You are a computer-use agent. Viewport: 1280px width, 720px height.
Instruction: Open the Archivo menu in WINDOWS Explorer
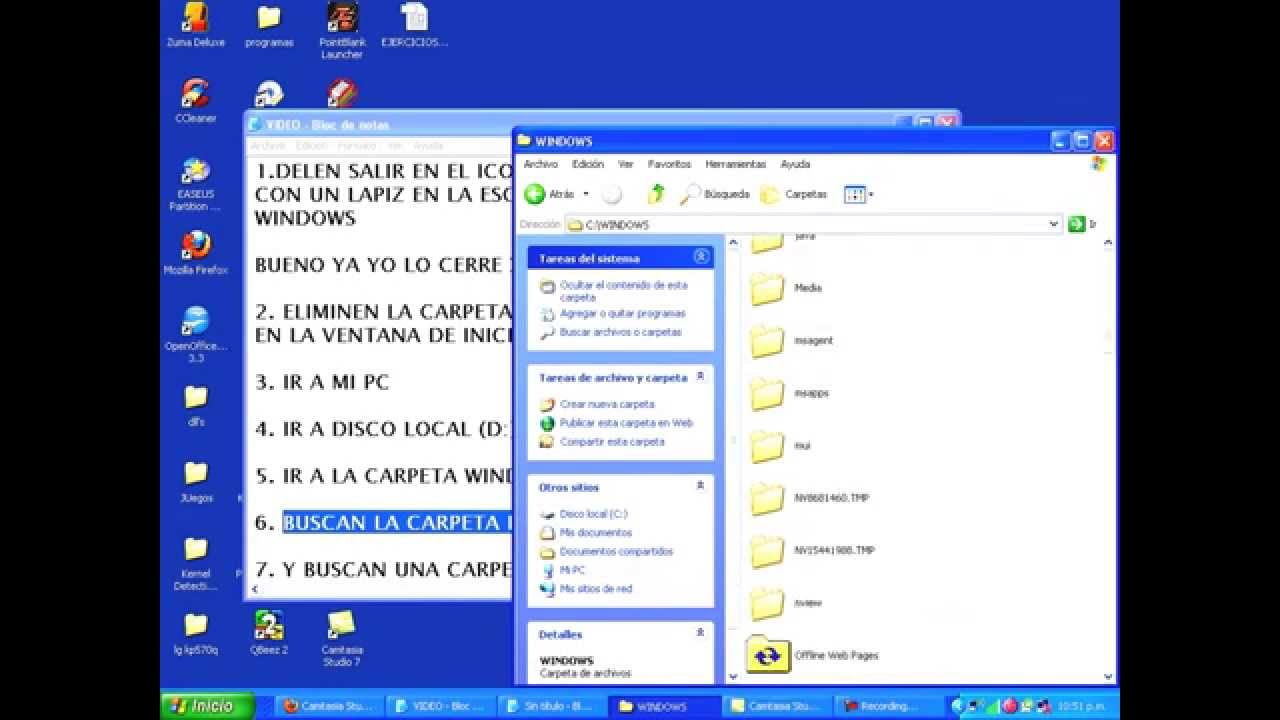pos(541,164)
